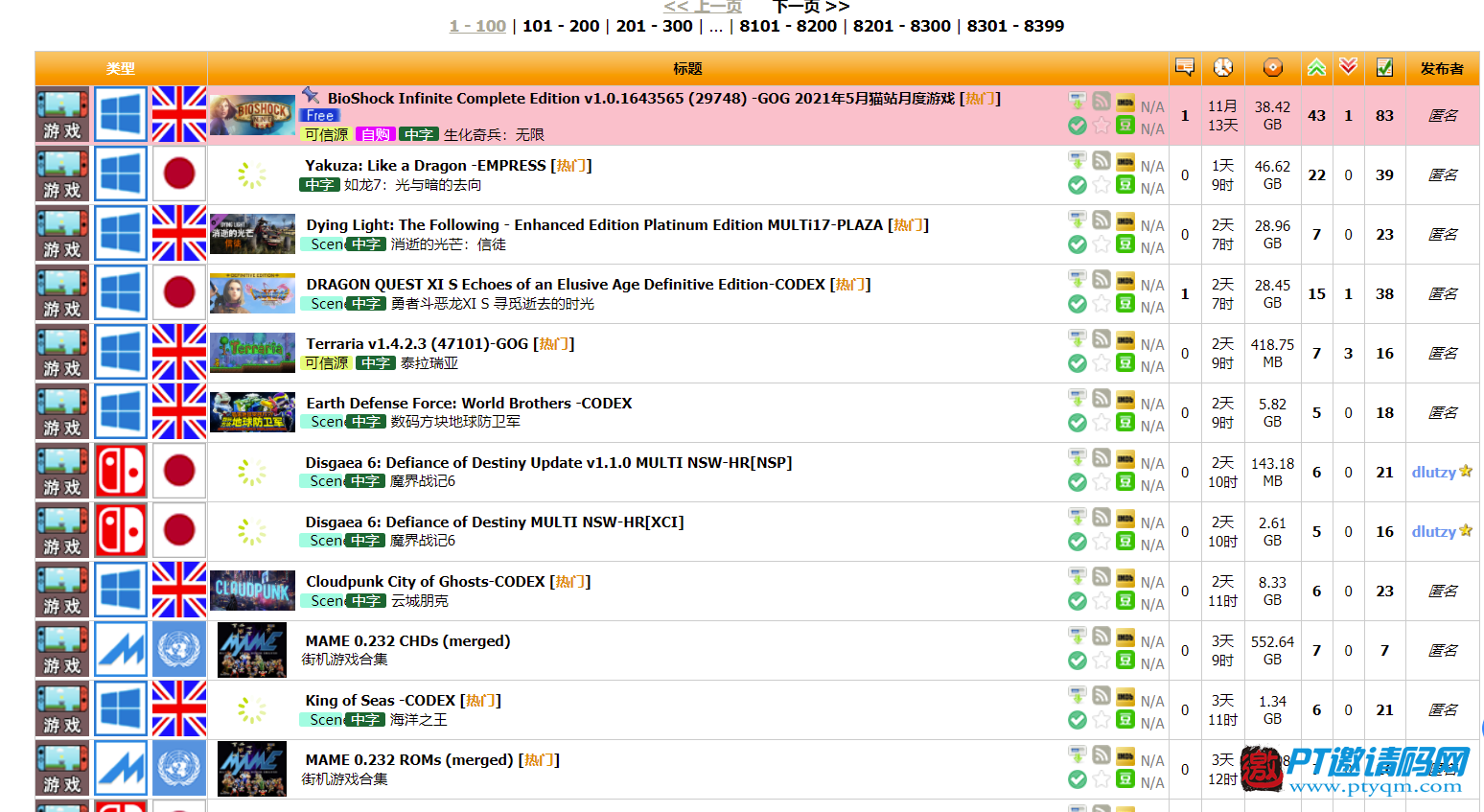1484x812 pixels.
Task: Bookmark Earth Defense Force with the star
Action: pos(1101,422)
